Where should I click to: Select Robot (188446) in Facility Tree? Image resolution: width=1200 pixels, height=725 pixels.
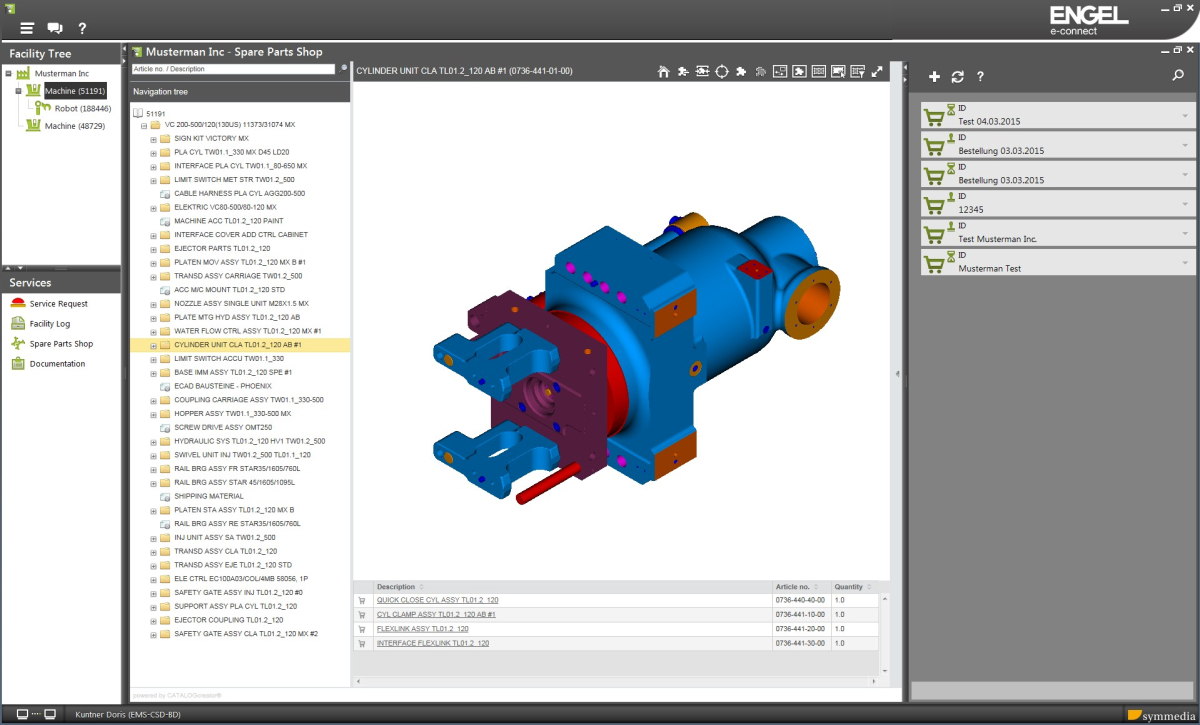pos(82,108)
